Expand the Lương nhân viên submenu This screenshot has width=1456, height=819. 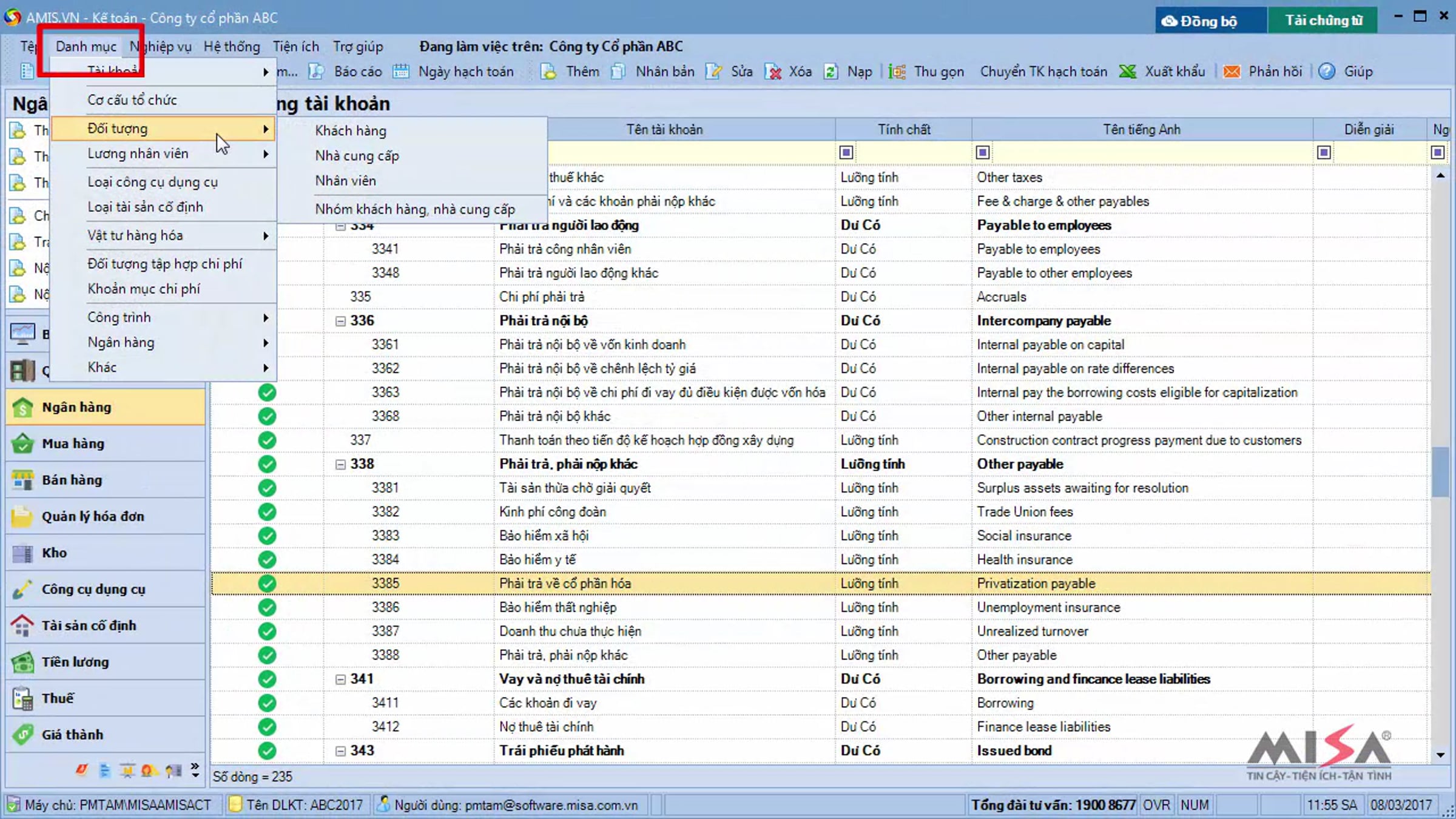pyautogui.click(x=164, y=154)
